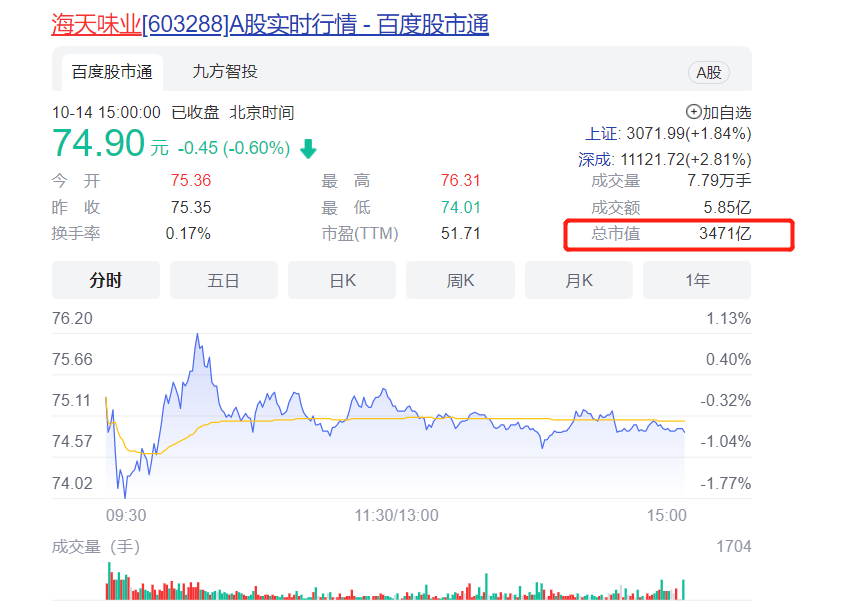This screenshot has width=848, height=607.
Task: Select the 日K chart tab
Action: click(342, 280)
